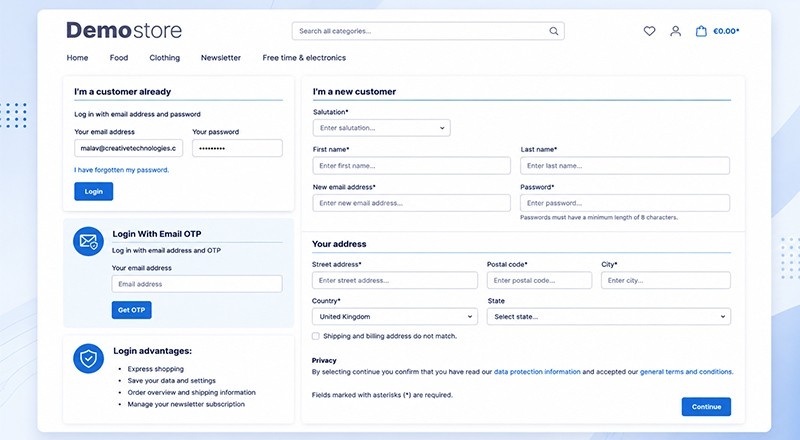The width and height of the screenshot is (800, 440).
Task: Click 'Log in with email address and password'
Action: click(x=137, y=114)
